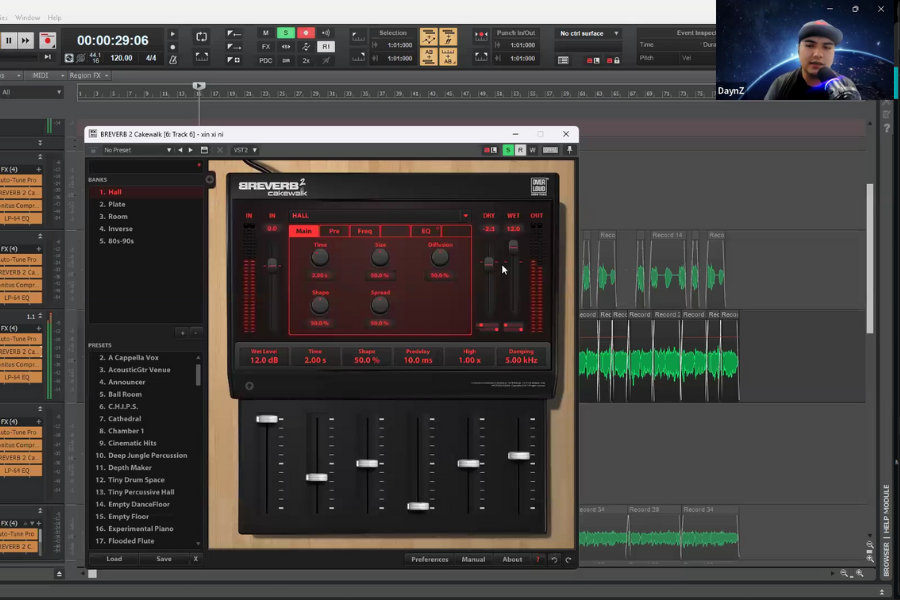Click the red question mark help icon
This screenshot has height=600, width=900.
tap(539, 560)
